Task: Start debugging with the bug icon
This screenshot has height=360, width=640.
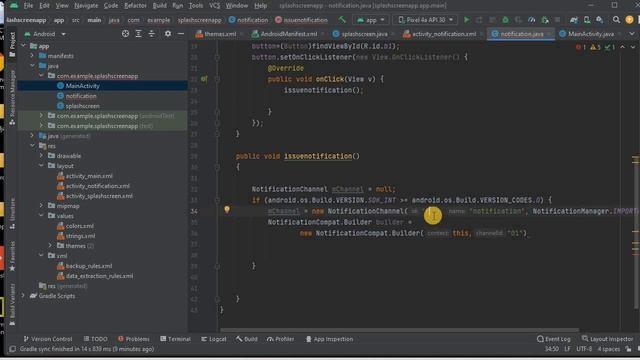Action: (505, 20)
